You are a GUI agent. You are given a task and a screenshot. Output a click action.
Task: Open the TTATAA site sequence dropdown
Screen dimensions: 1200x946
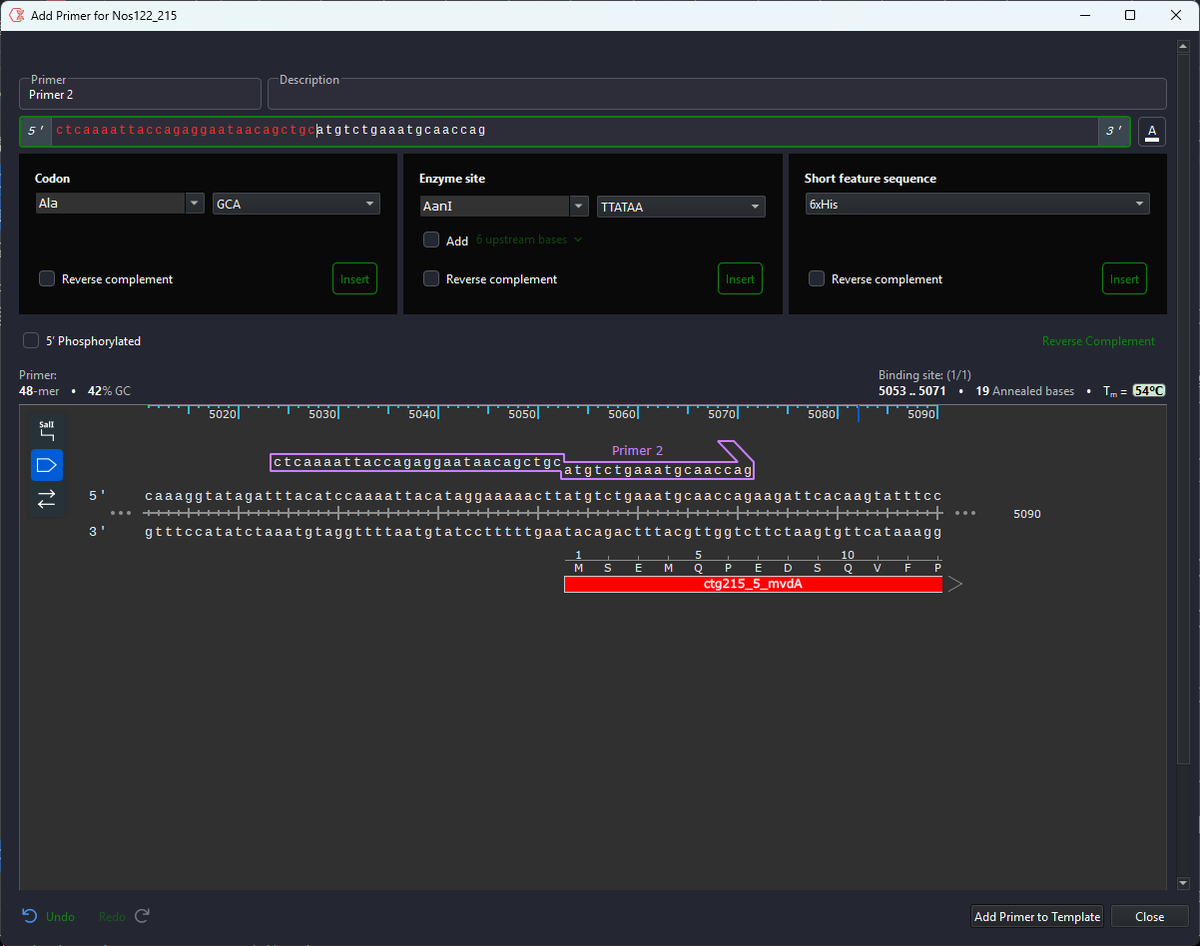click(x=681, y=207)
